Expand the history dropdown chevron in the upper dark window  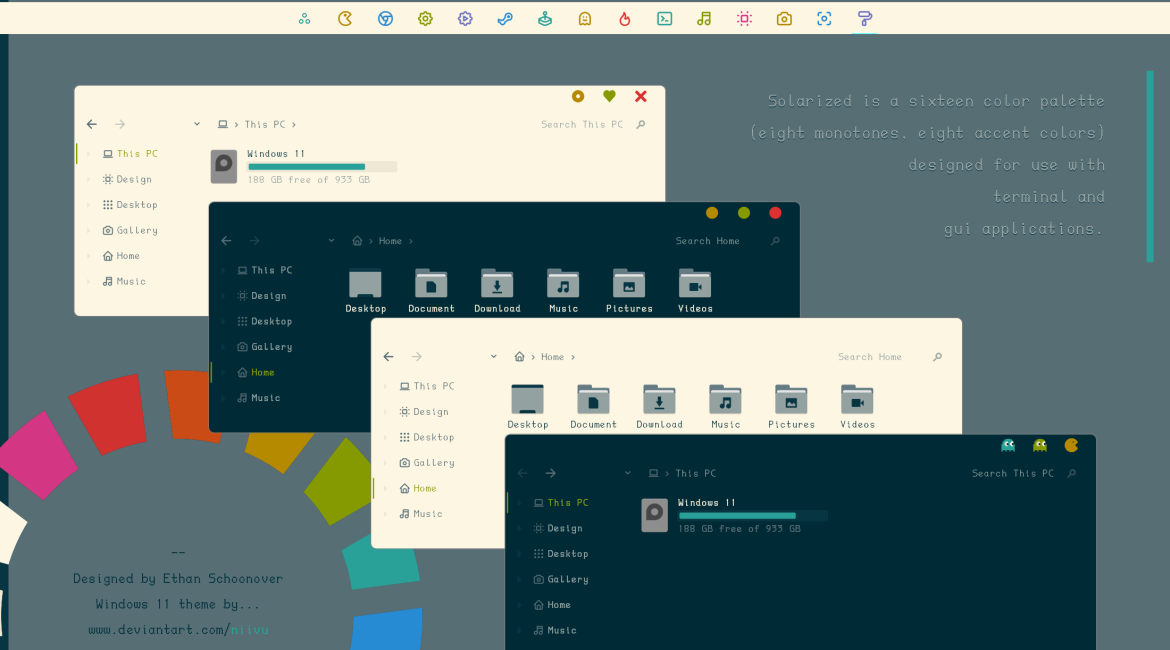331,241
